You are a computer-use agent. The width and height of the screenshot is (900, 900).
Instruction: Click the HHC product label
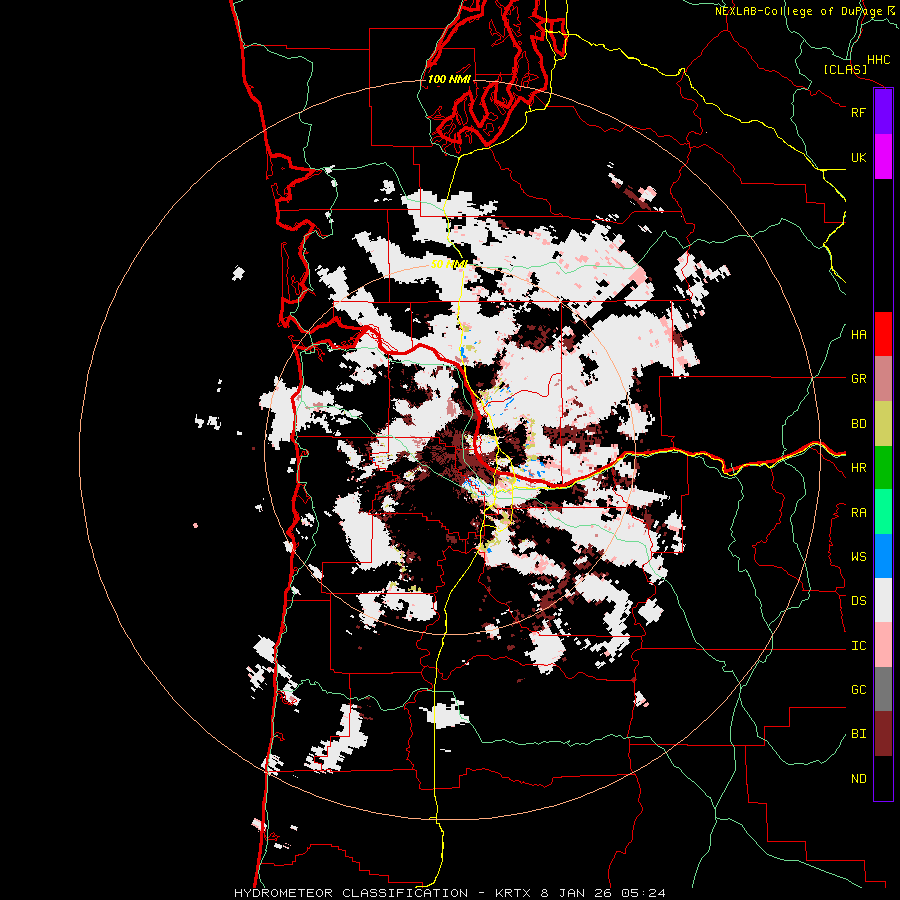click(879, 60)
